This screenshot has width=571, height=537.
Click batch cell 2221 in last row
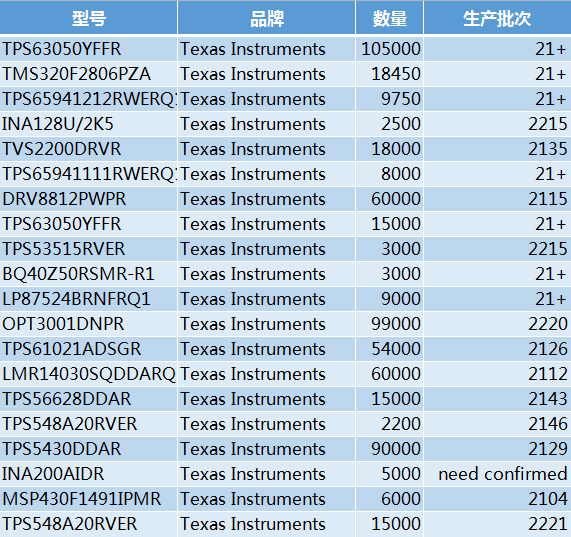click(497, 524)
